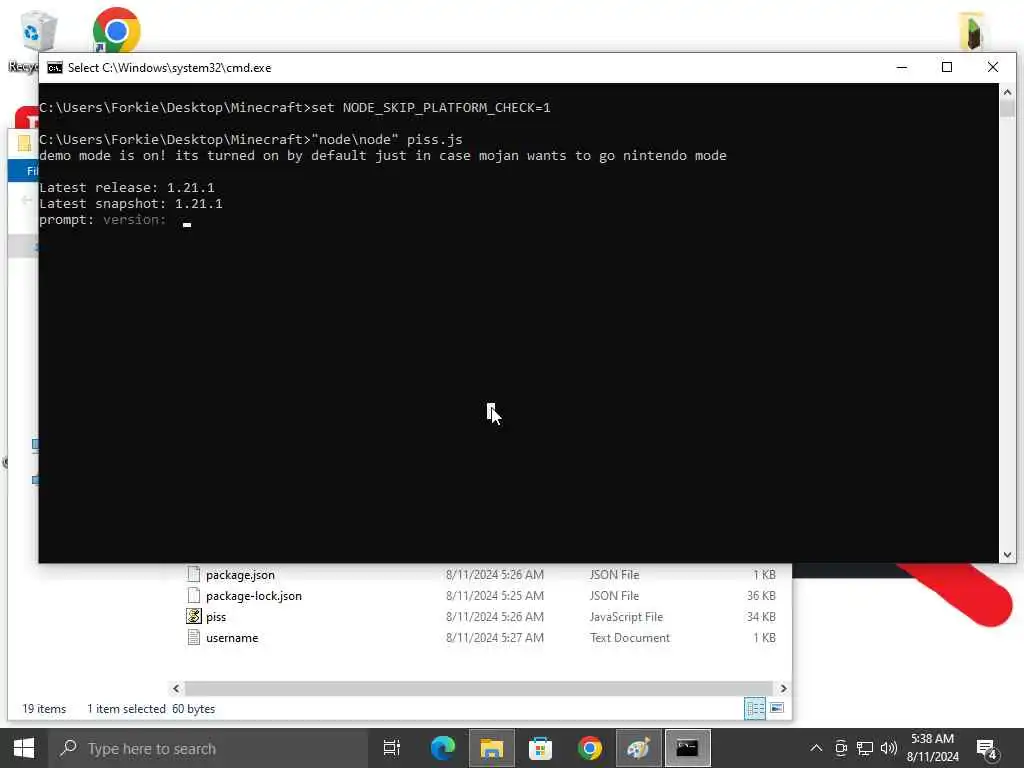Click the Task View taskbar button
Screen dimensions: 1024x768
click(392, 748)
